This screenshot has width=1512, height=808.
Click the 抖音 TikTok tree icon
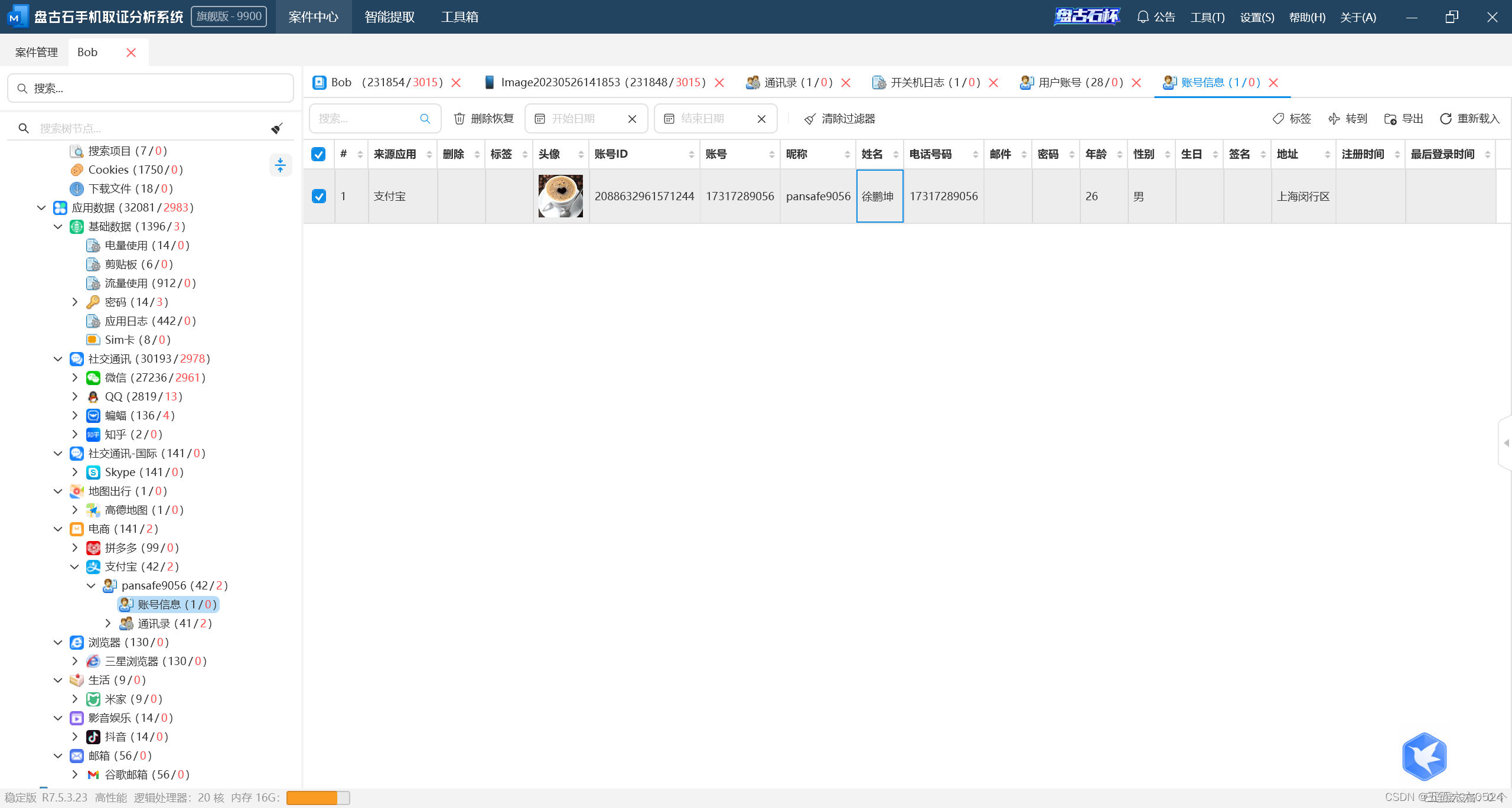click(93, 737)
